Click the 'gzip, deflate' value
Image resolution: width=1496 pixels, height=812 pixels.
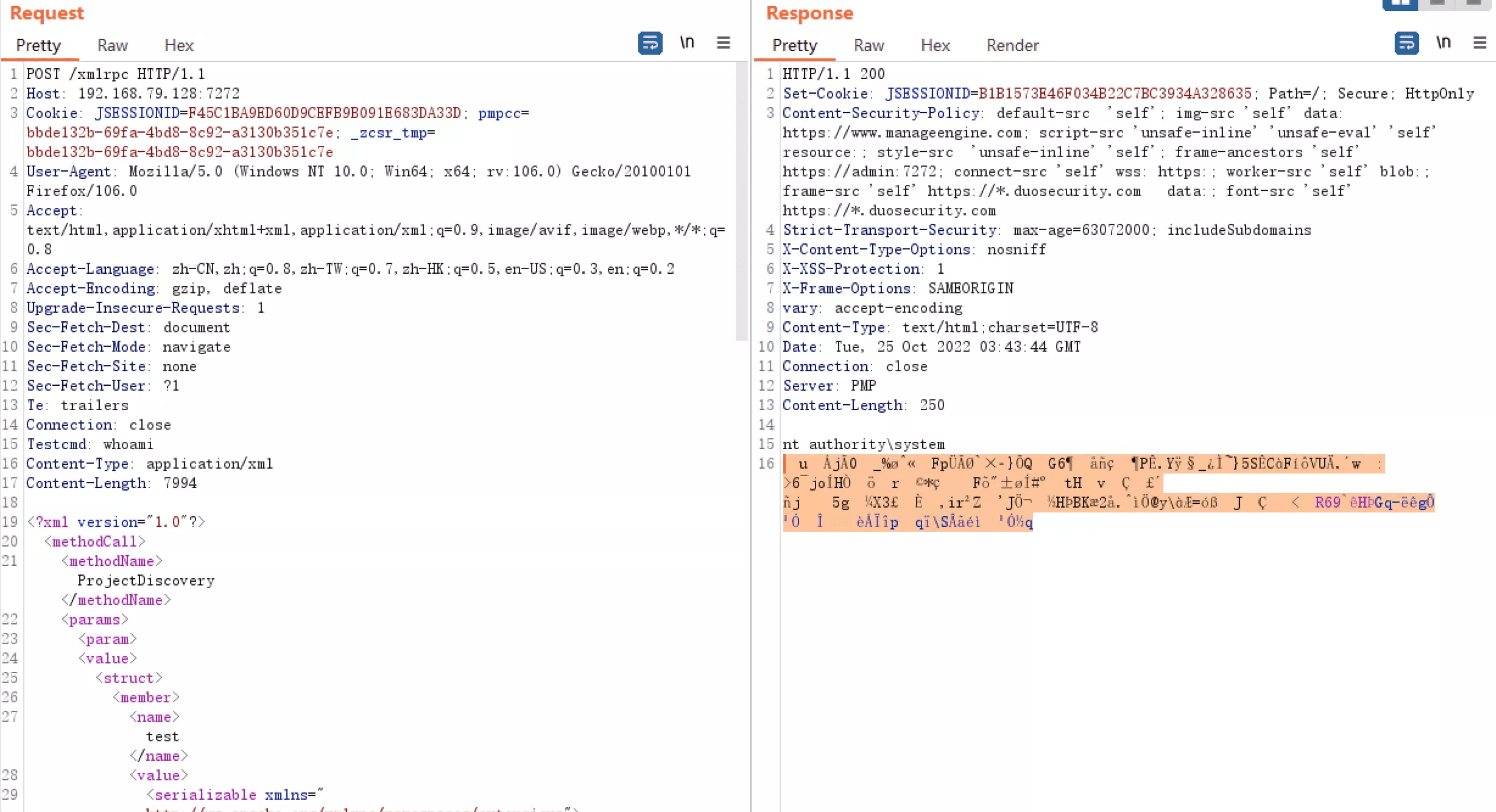coord(226,288)
